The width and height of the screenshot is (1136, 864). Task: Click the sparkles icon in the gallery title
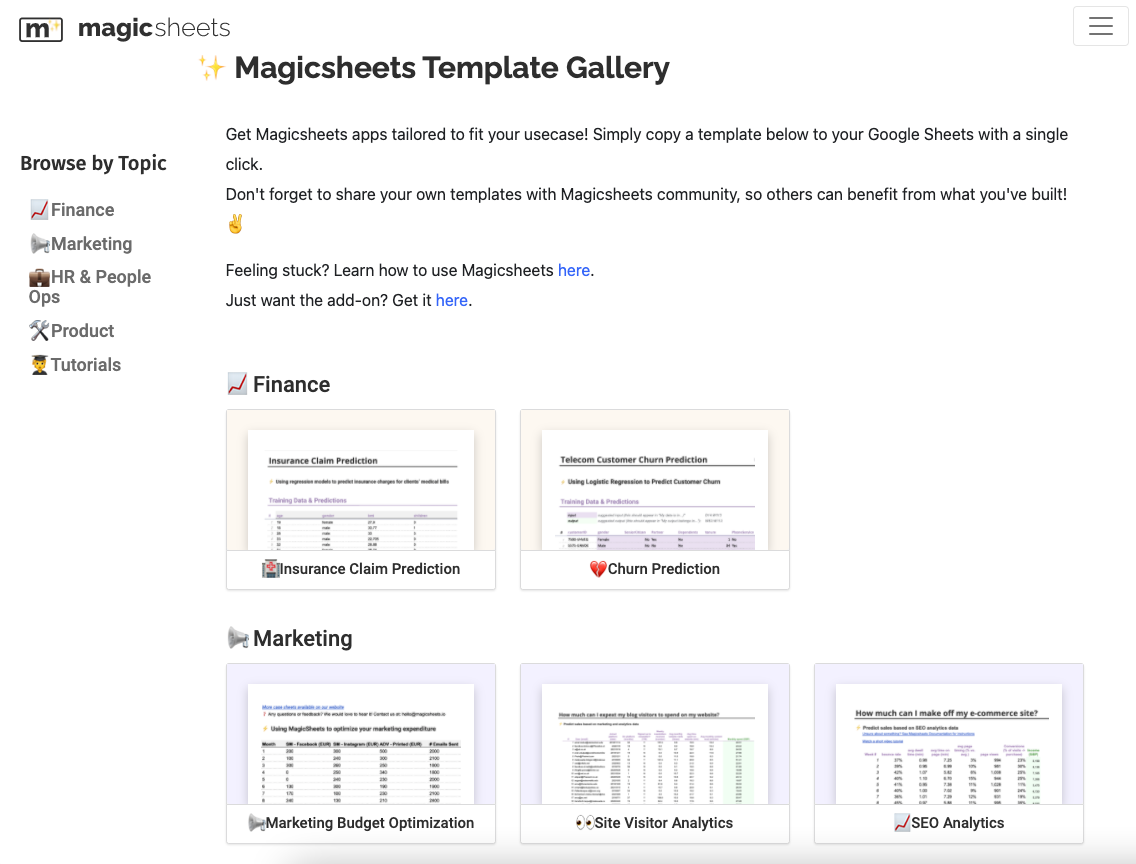point(211,68)
